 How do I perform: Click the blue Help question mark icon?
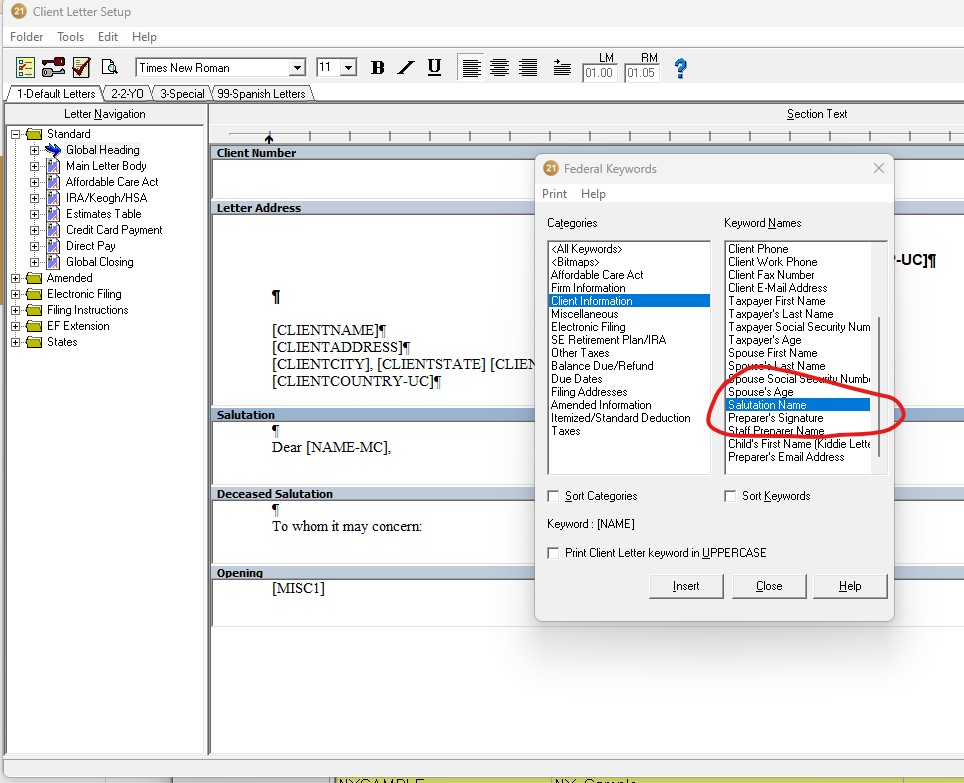pos(678,69)
